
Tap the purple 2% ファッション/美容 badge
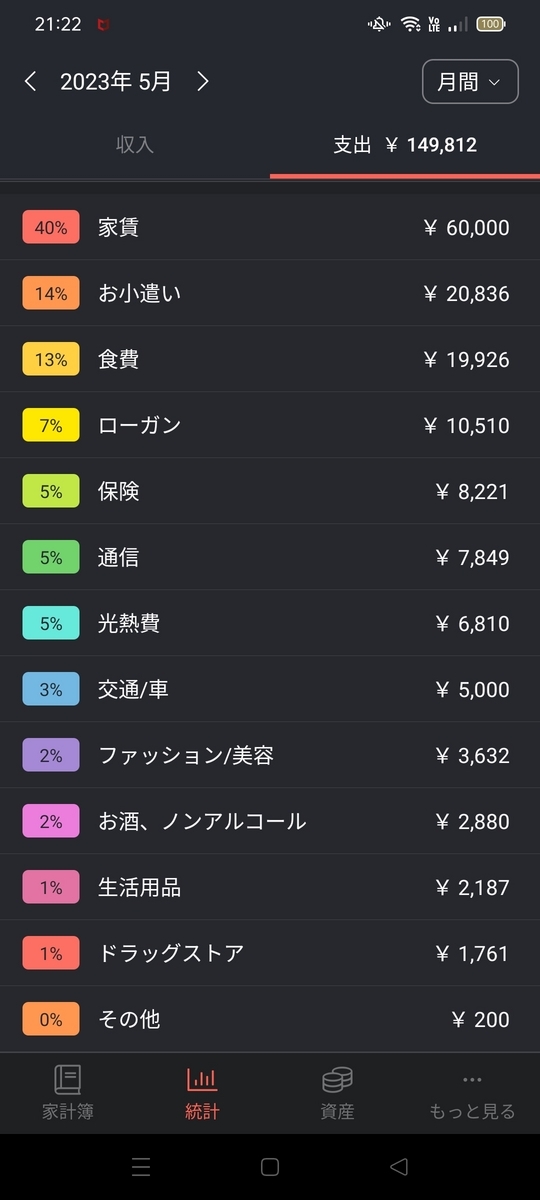51,756
